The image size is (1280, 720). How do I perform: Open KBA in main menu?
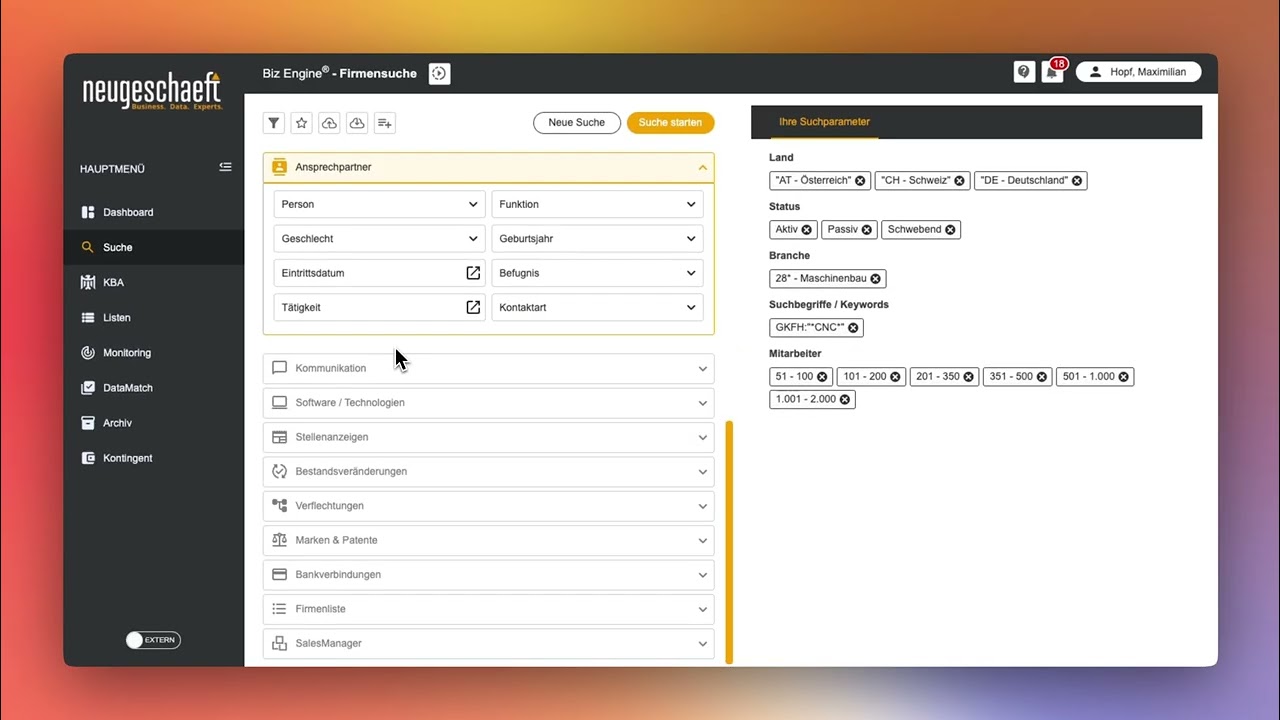click(x=154, y=282)
